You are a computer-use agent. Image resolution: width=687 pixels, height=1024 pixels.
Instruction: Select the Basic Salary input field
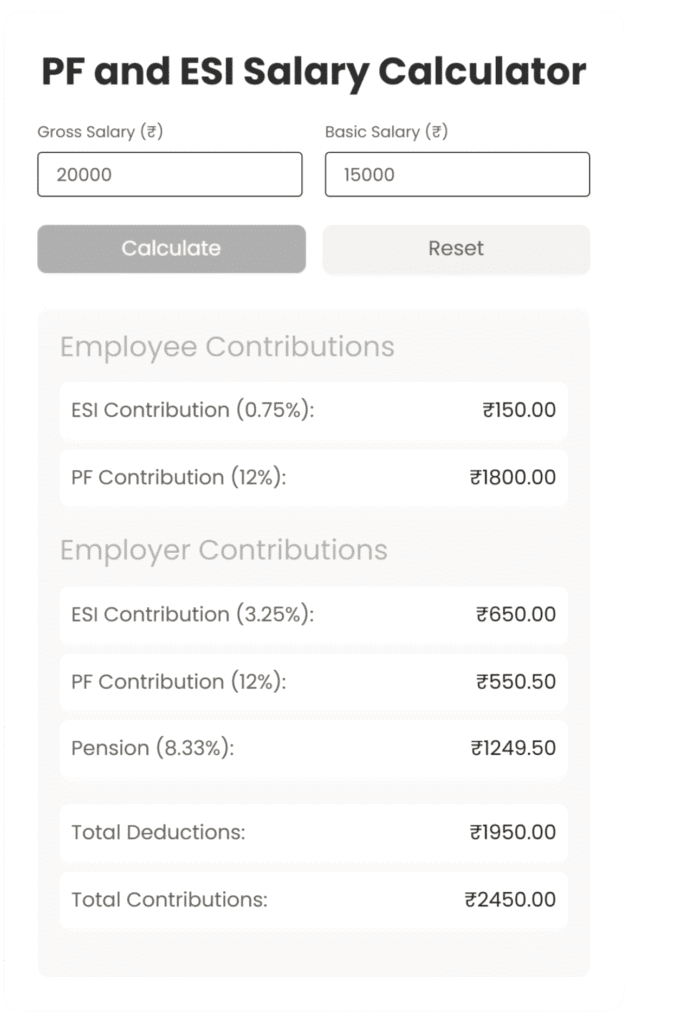(x=456, y=174)
